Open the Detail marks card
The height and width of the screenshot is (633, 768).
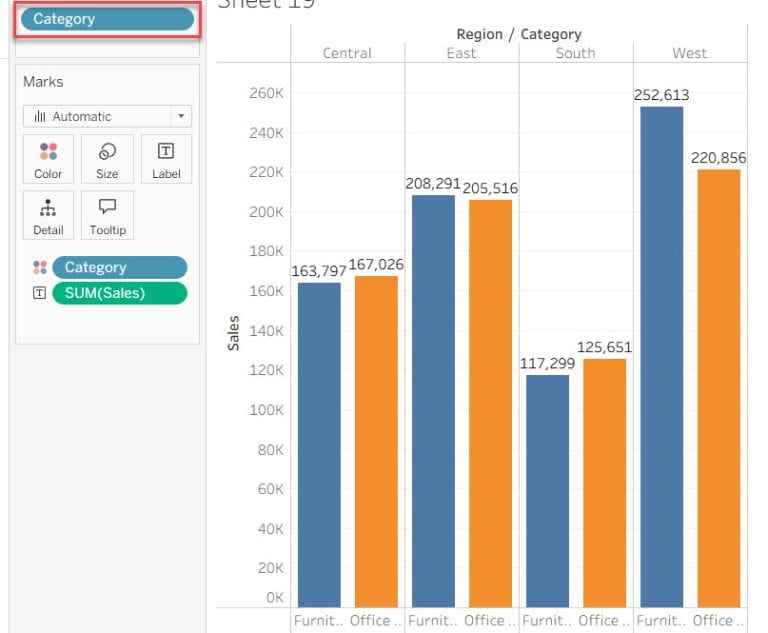click(x=48, y=216)
